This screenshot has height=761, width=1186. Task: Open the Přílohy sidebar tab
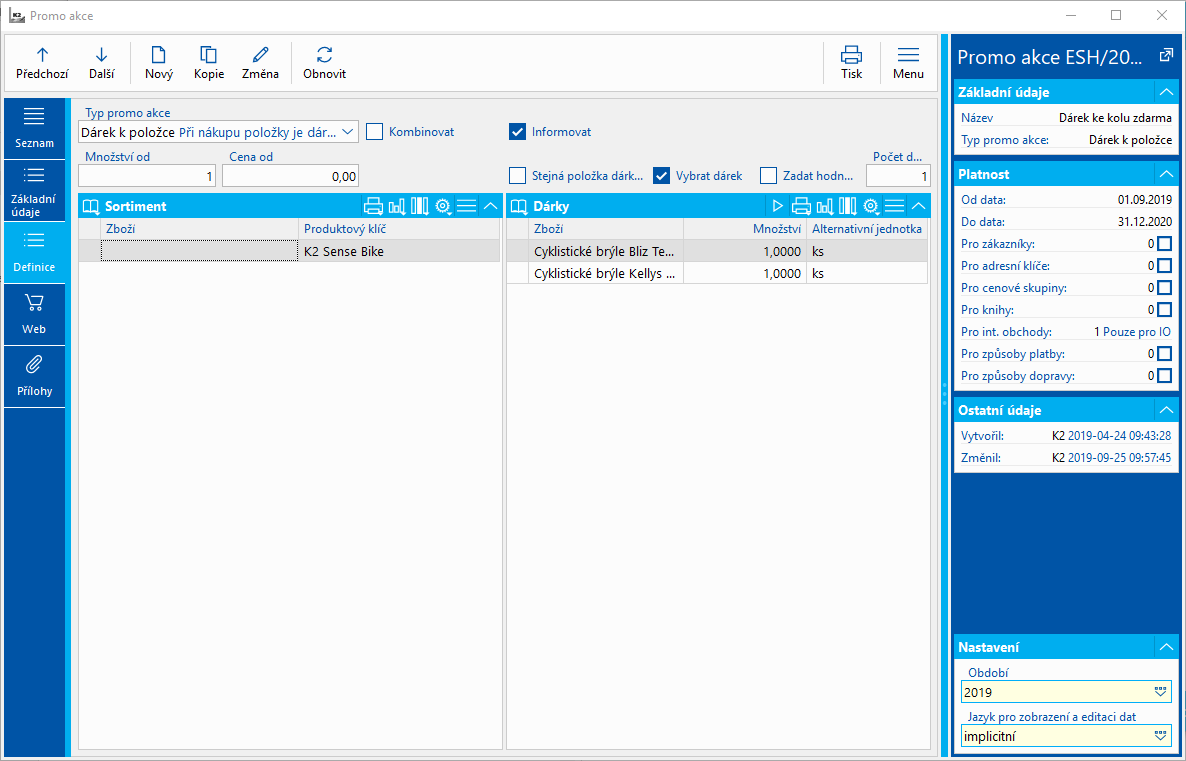pyautogui.click(x=34, y=376)
